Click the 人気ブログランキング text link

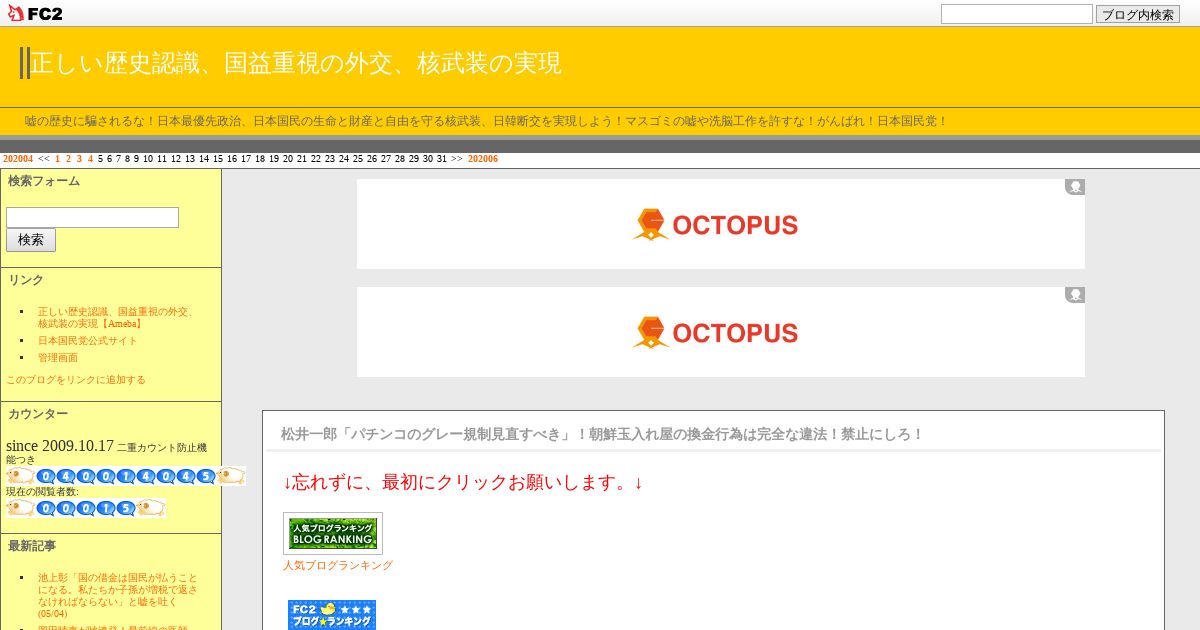pos(338,565)
